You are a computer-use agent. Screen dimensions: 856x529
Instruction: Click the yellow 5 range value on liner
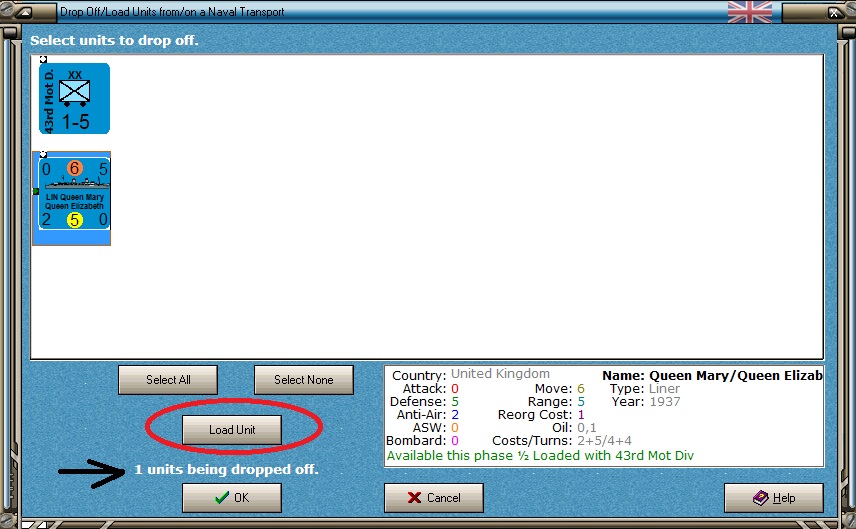pos(74,220)
